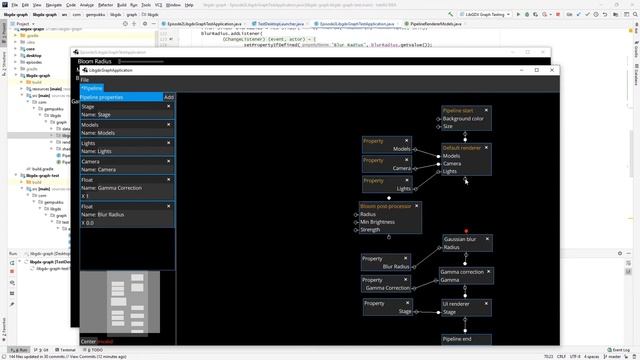Image resolution: width=640 pixels, height=360 pixels.
Task: Click the Run play icon in toolbar
Action: click(518, 14)
